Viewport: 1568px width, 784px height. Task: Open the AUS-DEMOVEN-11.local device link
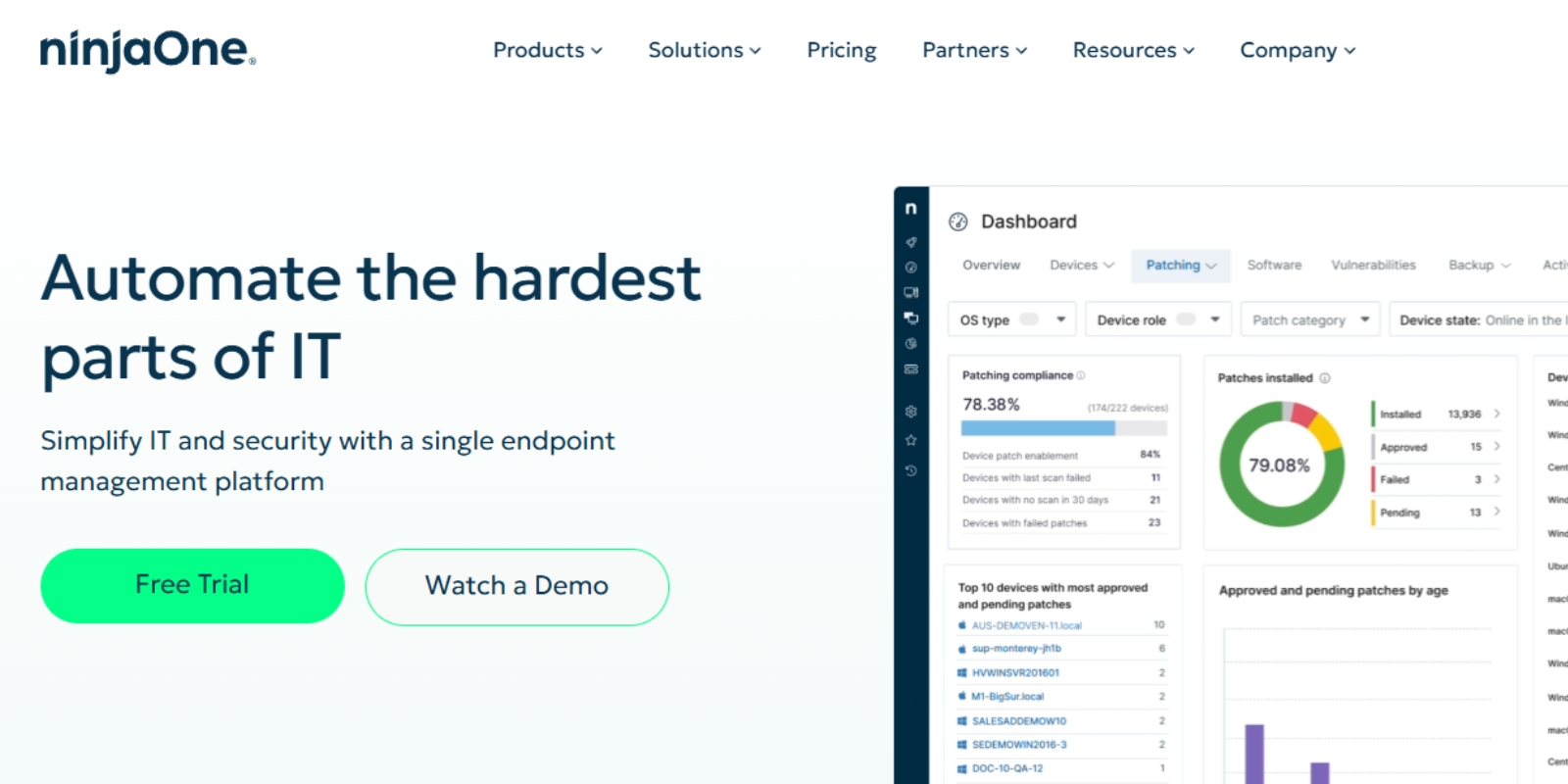pos(1027,625)
